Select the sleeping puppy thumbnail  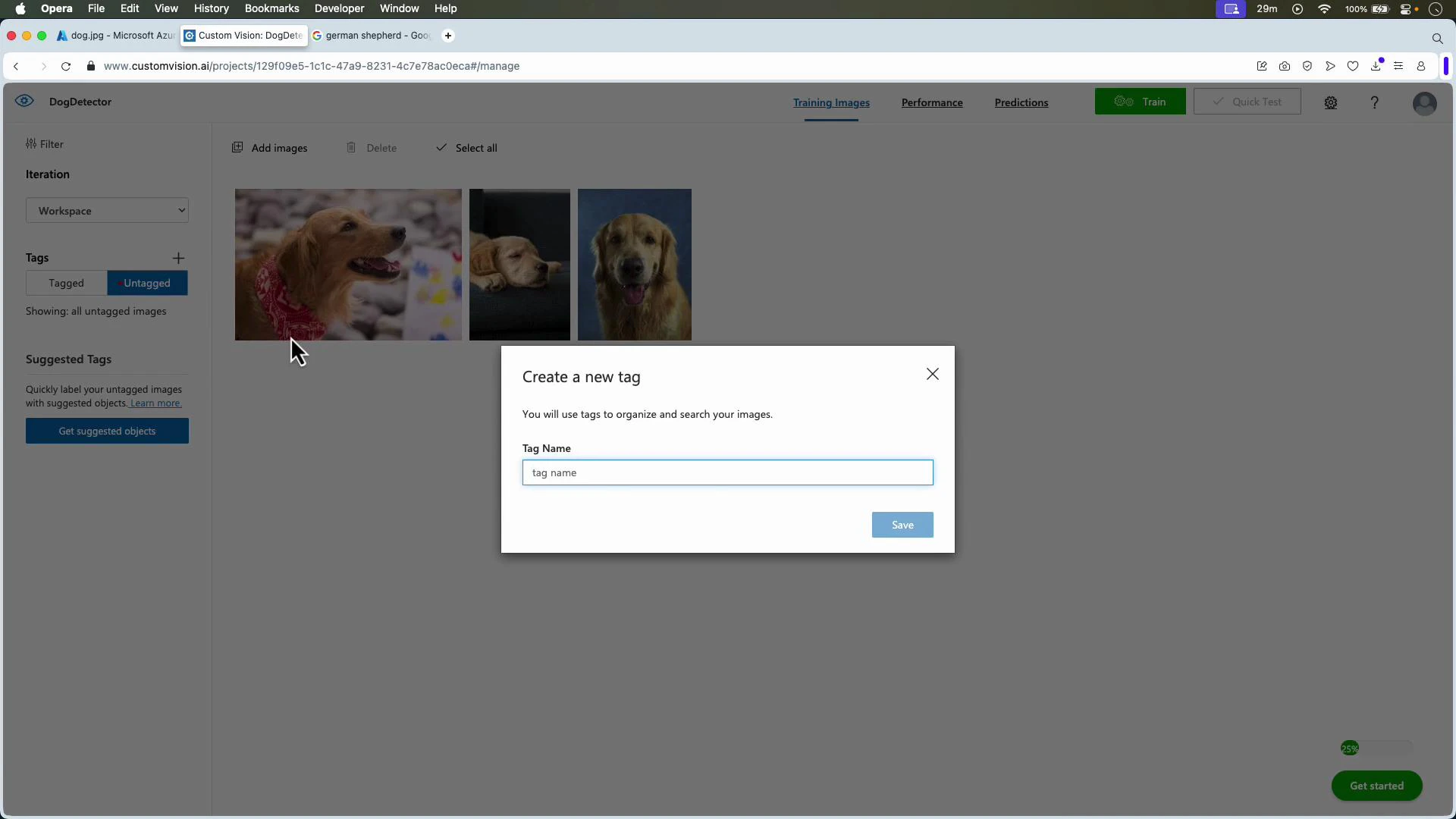(x=519, y=265)
